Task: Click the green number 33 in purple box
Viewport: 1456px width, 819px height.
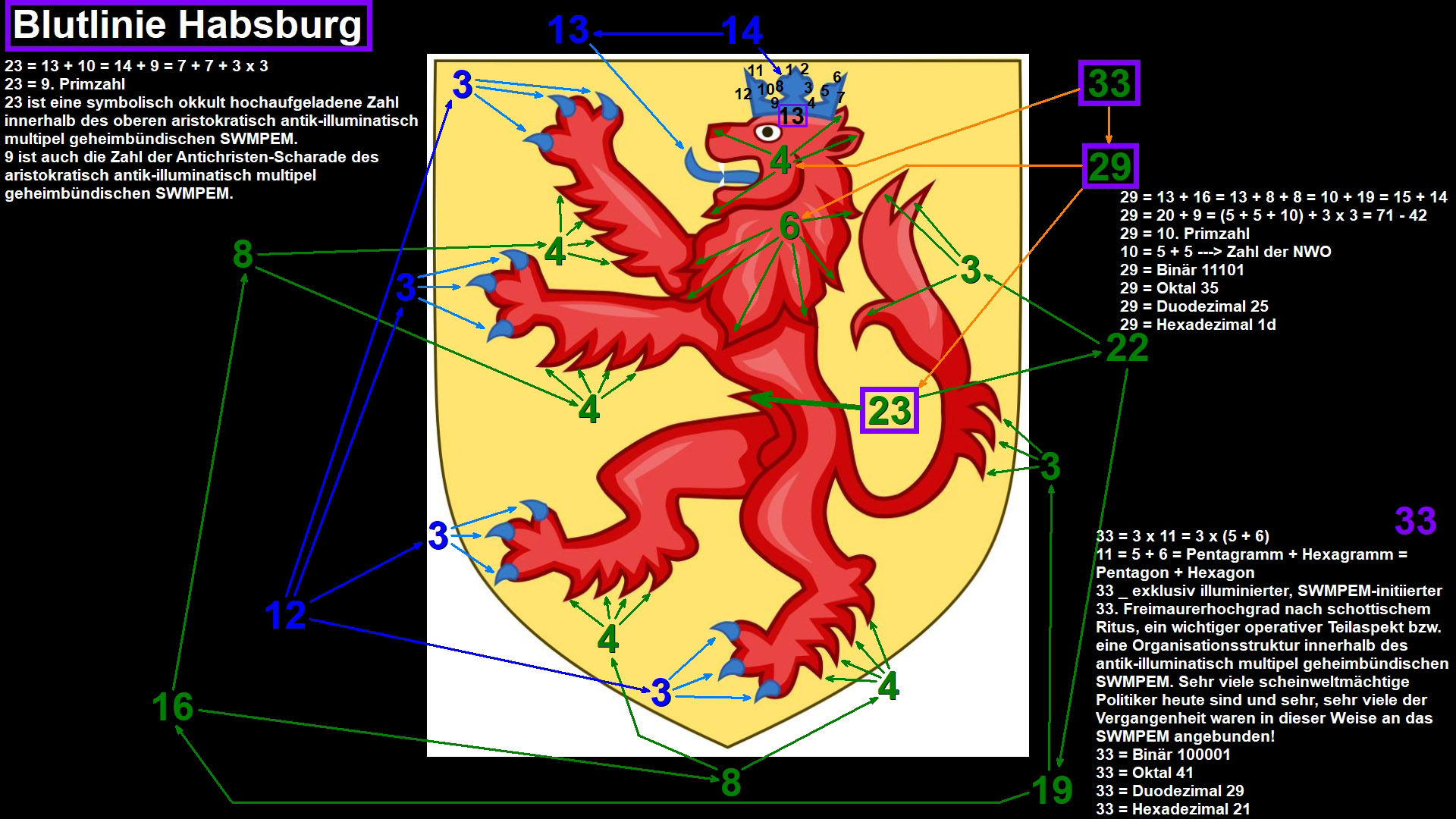Action: click(x=1109, y=83)
